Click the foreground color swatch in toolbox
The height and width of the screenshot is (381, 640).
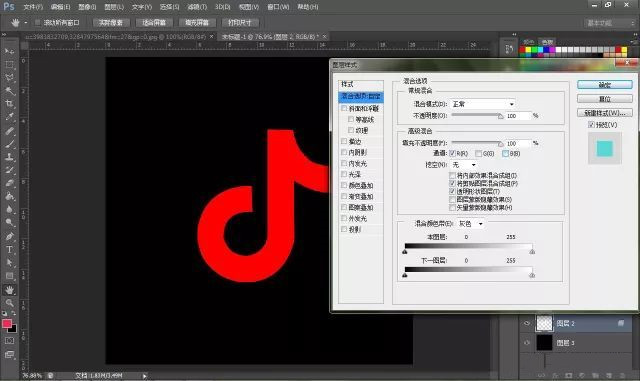7,324
